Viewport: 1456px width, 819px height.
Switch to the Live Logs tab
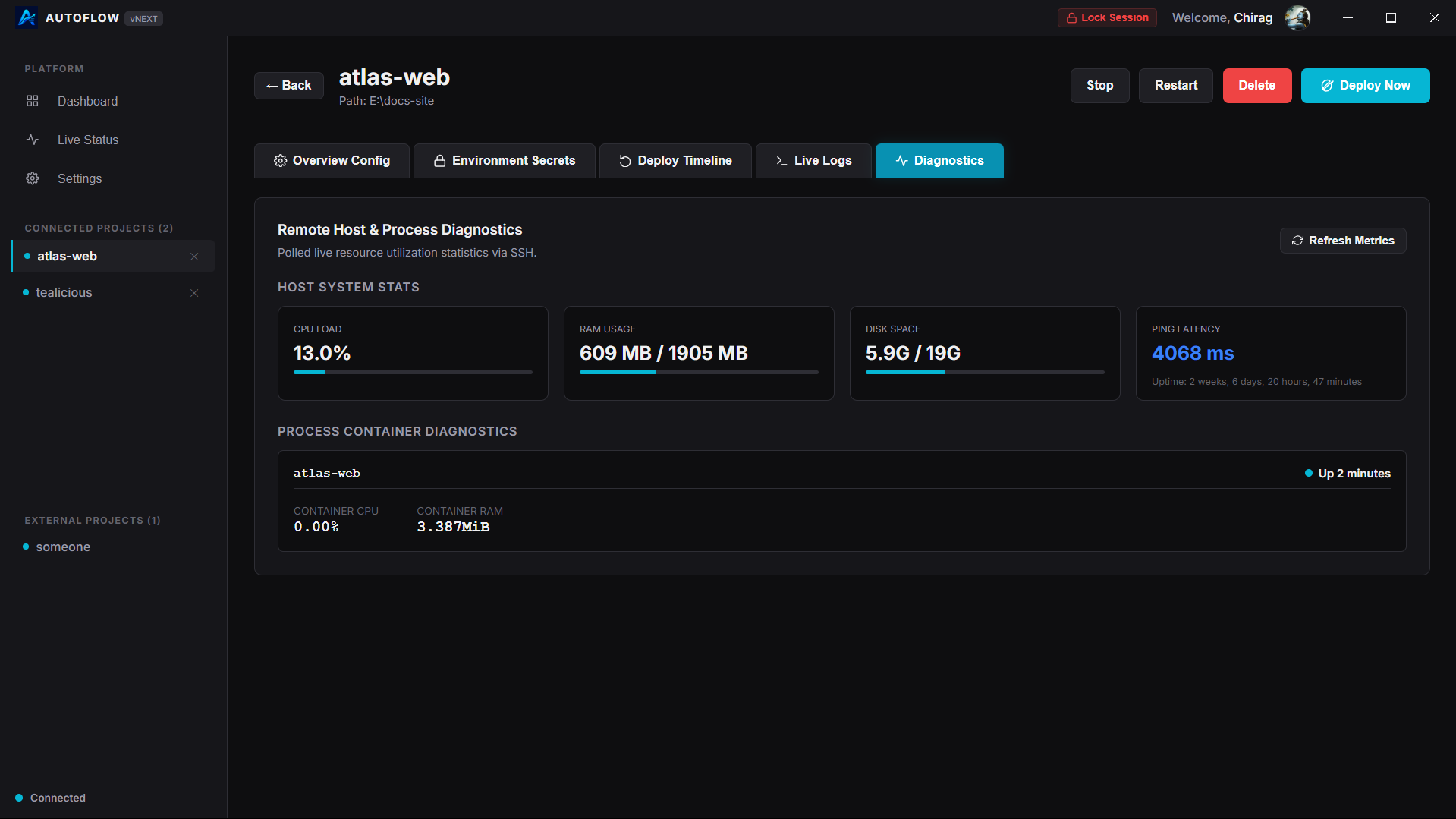pyautogui.click(x=813, y=161)
